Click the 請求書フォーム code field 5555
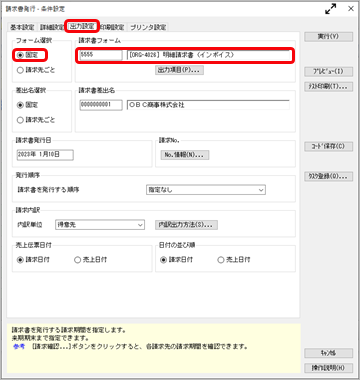 click(x=101, y=55)
